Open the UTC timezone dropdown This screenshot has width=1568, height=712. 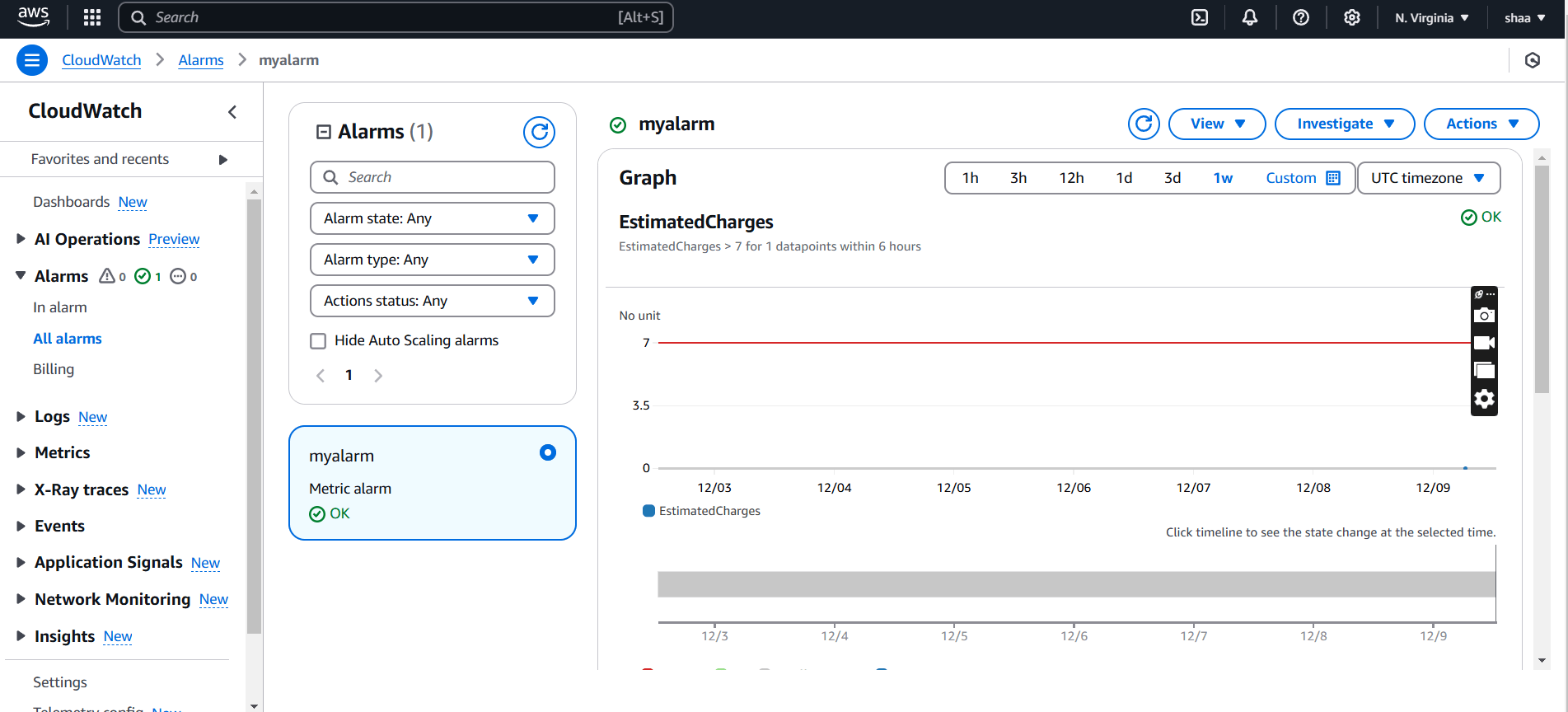[x=1429, y=178]
